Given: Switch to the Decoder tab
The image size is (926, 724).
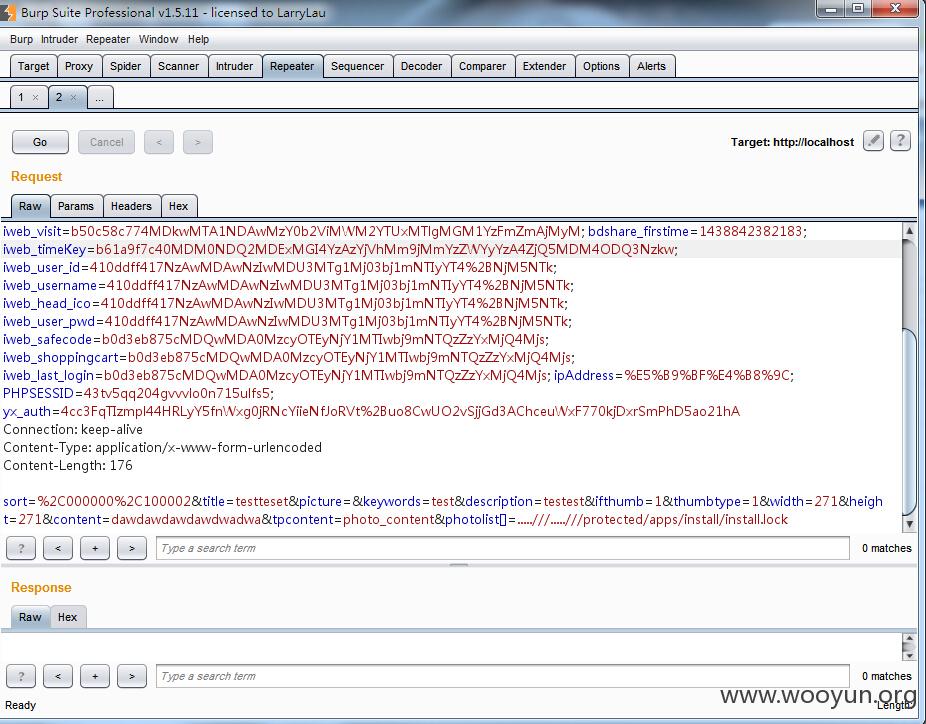Looking at the screenshot, I should (422, 66).
